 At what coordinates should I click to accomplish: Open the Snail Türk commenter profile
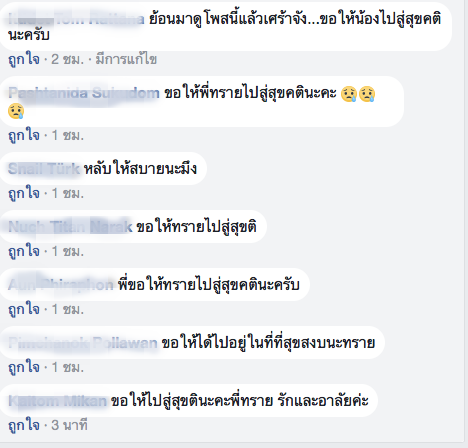[44, 169]
